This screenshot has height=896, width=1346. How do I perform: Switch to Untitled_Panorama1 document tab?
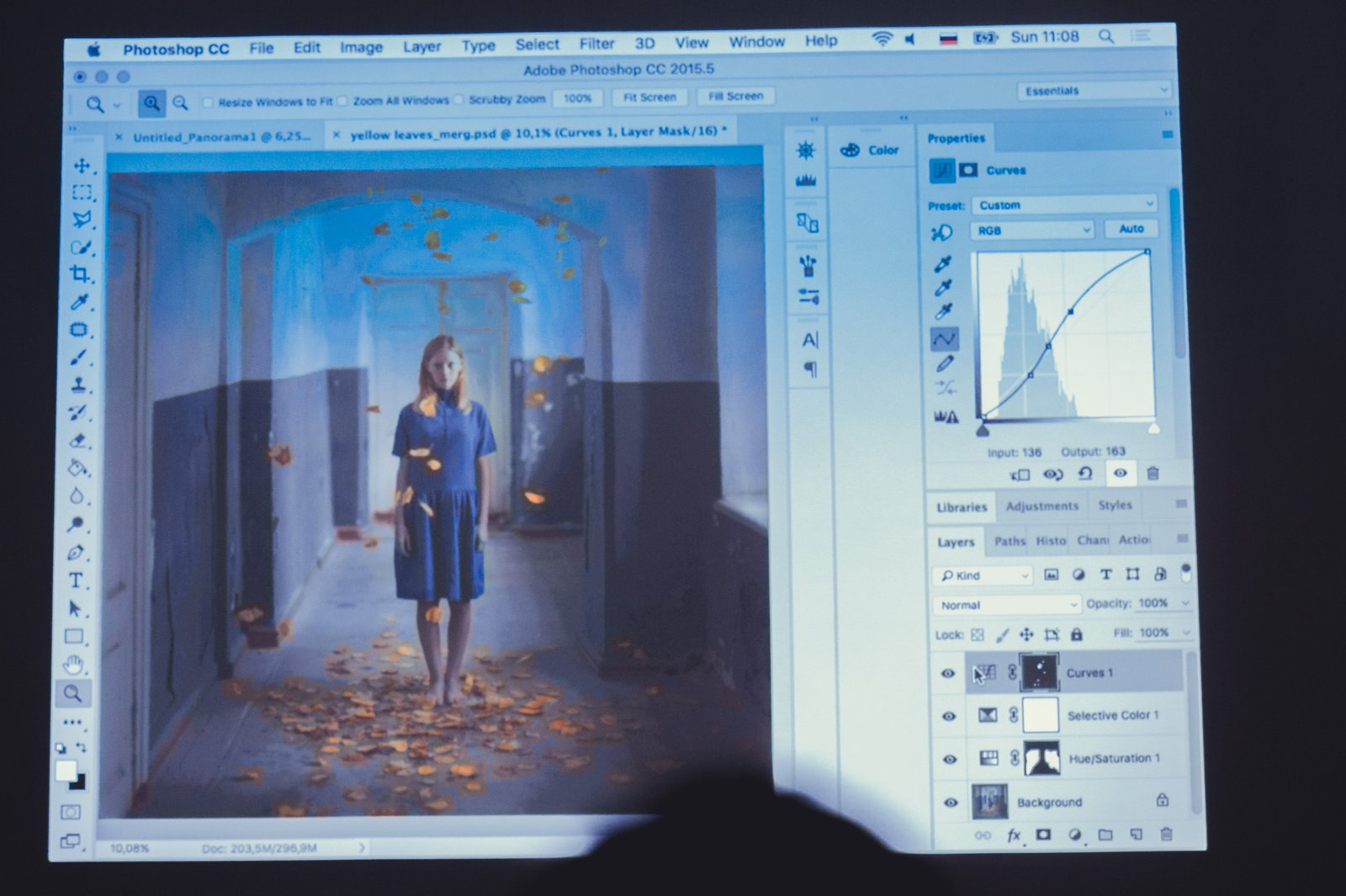click(221, 136)
